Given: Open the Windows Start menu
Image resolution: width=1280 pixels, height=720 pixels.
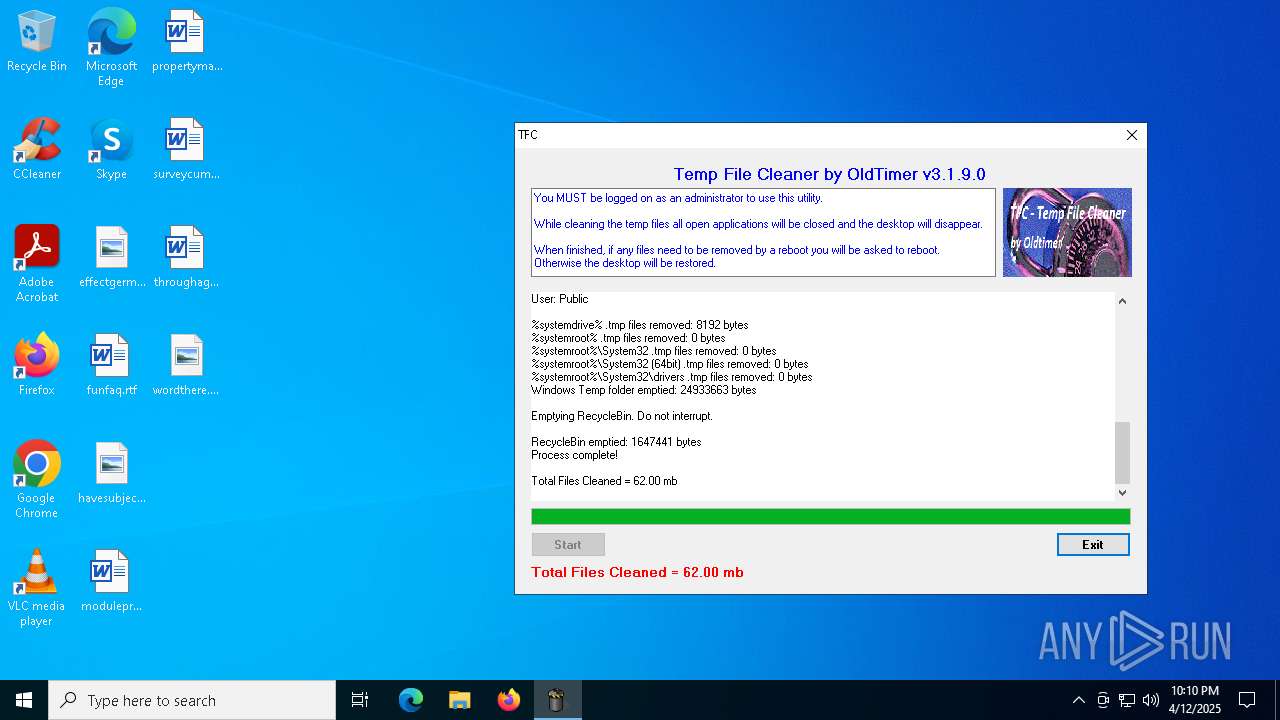Looking at the screenshot, I should [x=24, y=700].
